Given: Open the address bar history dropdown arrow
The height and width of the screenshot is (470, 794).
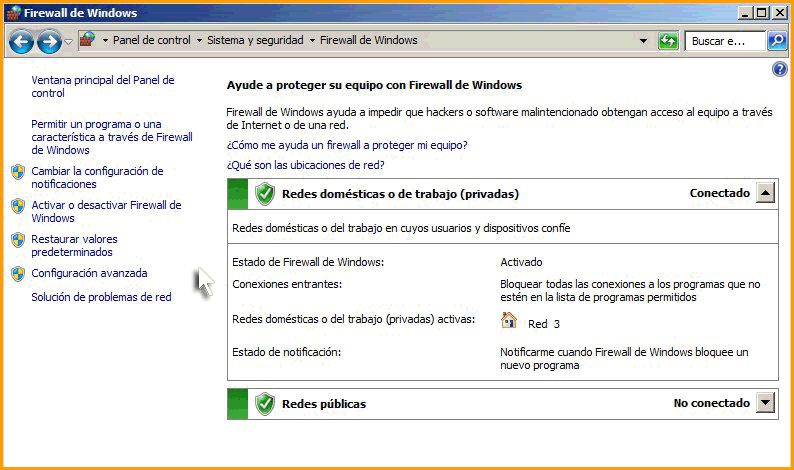Looking at the screenshot, I should coord(643,41).
